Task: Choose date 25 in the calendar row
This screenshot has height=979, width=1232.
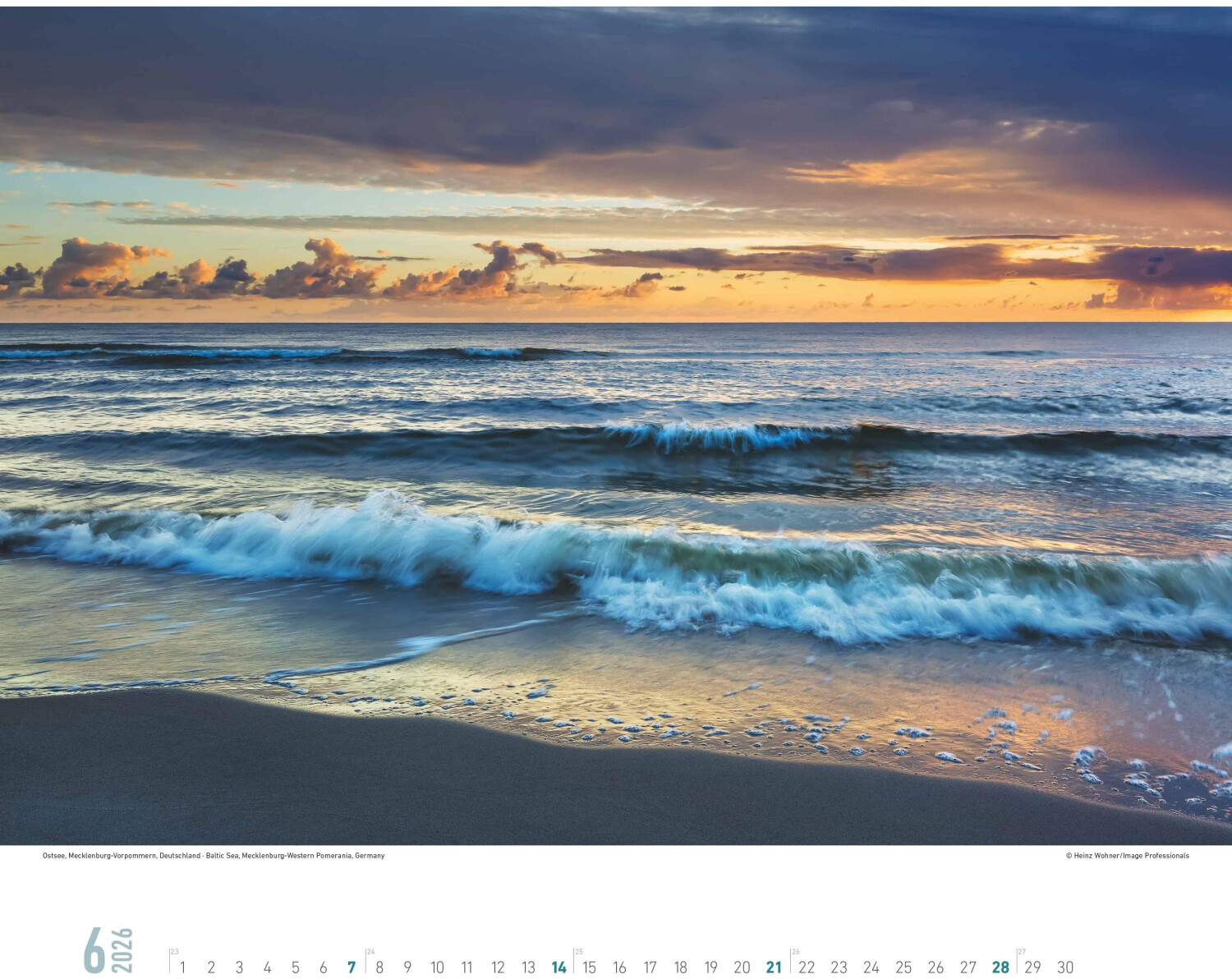Action: tap(903, 968)
